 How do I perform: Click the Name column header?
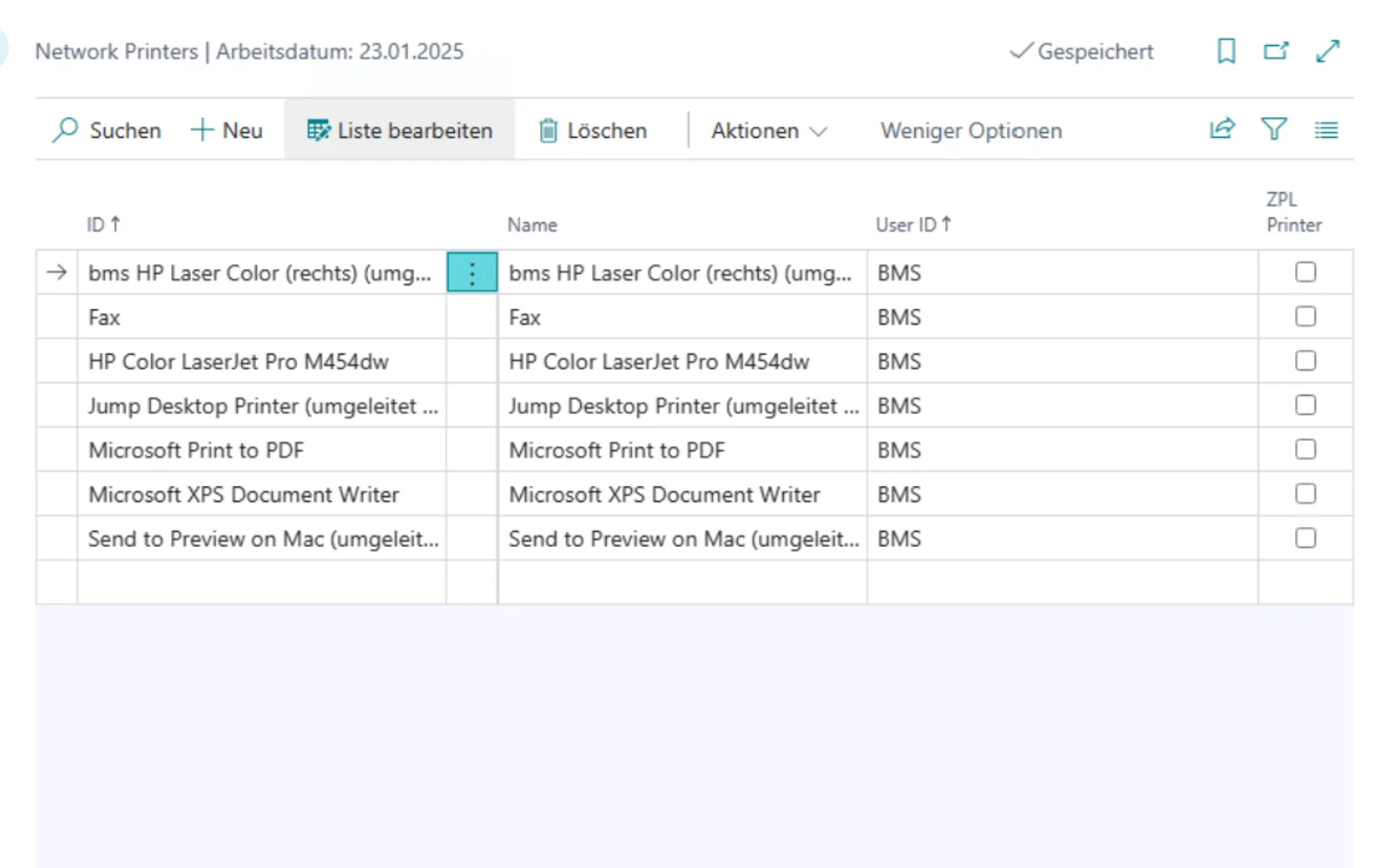(532, 225)
